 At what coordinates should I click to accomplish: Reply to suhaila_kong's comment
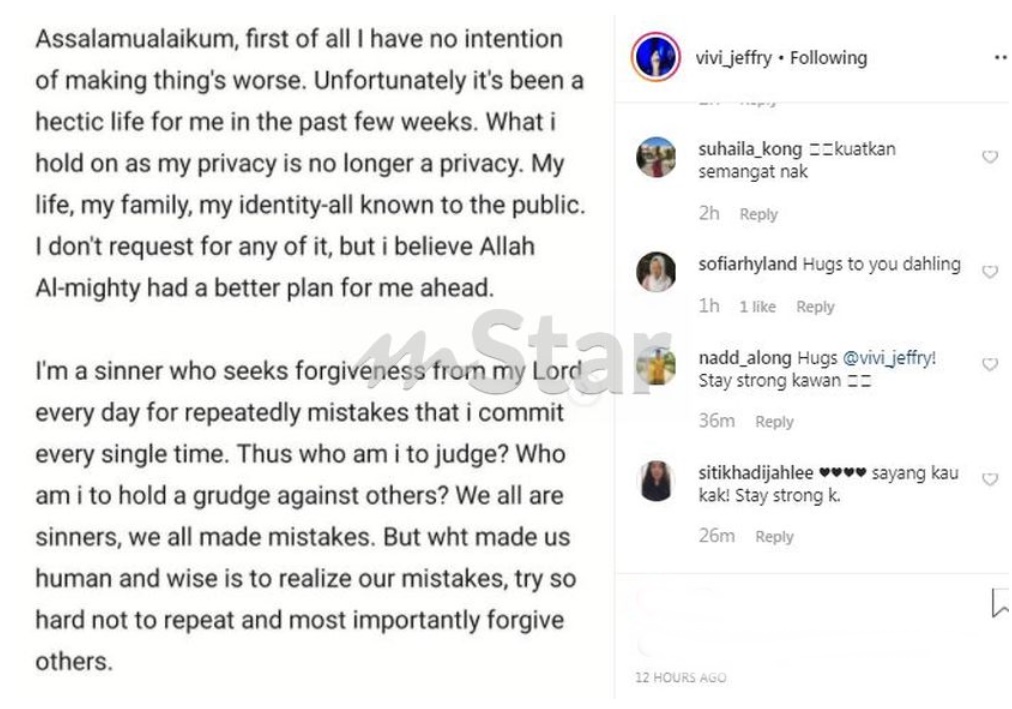(758, 214)
